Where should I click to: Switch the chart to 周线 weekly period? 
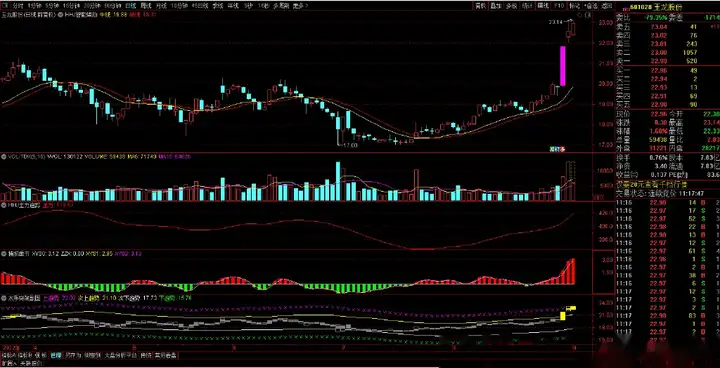coord(146,6)
